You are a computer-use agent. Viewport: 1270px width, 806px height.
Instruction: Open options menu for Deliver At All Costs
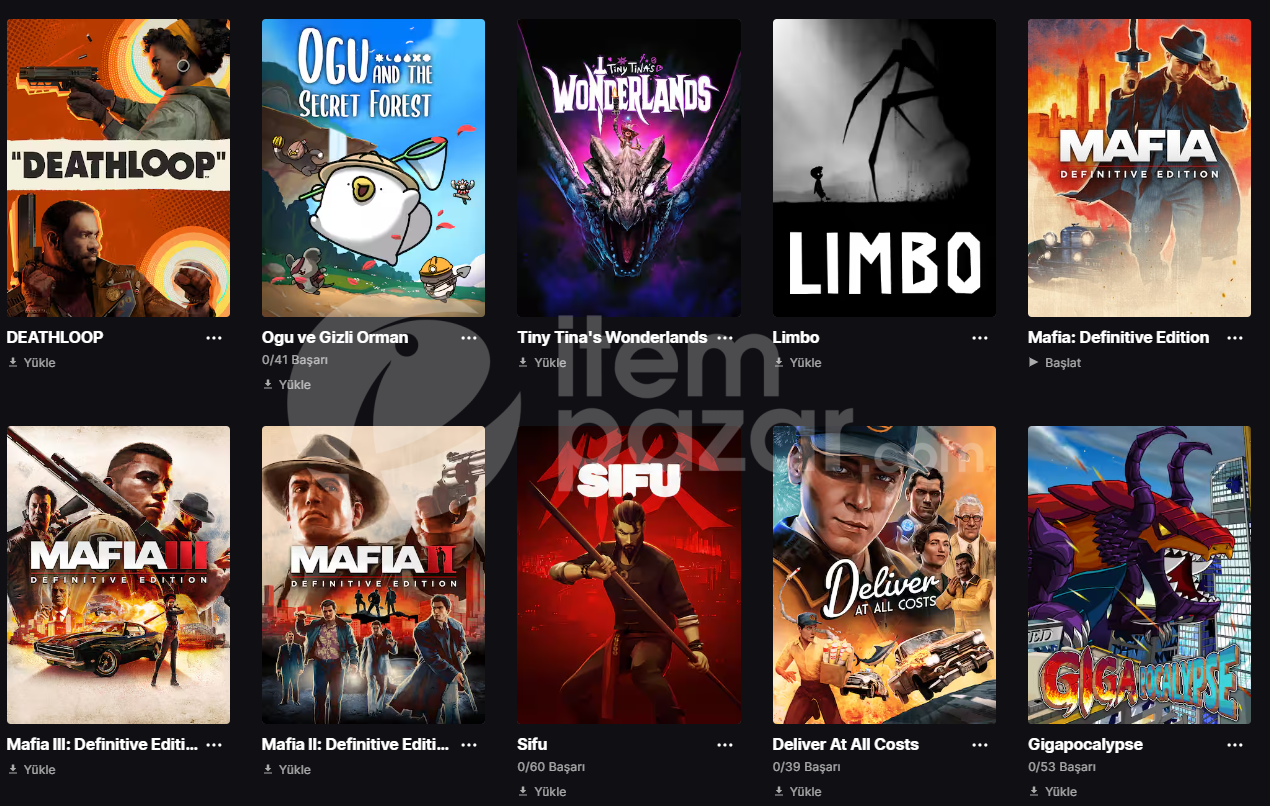click(980, 745)
